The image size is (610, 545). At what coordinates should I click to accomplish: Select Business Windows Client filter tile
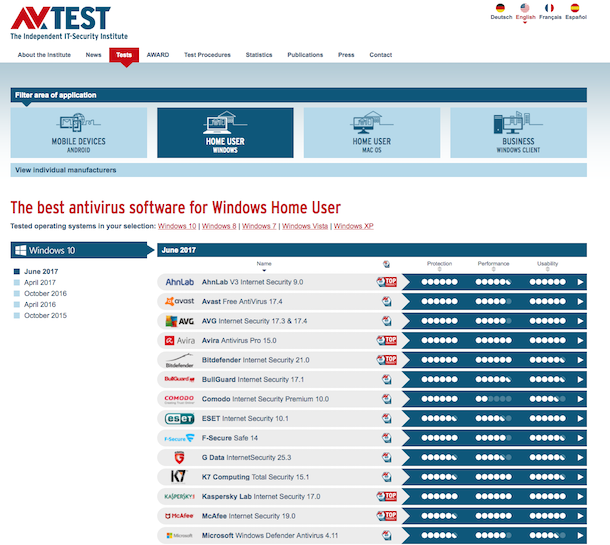[518, 133]
